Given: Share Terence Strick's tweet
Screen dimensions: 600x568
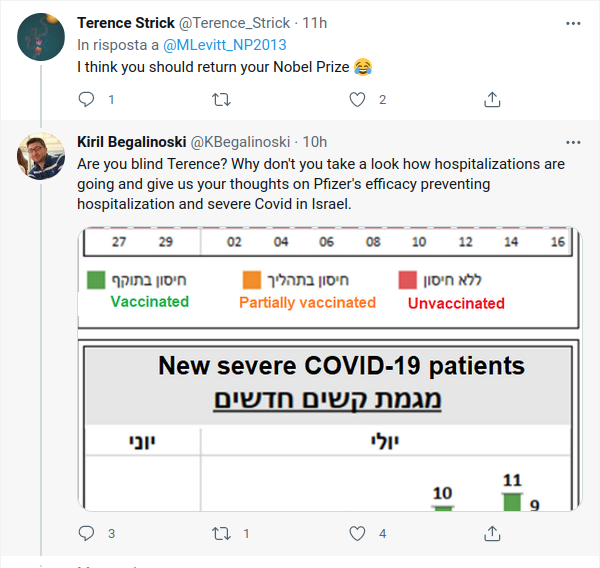Looking at the screenshot, I should tap(492, 99).
